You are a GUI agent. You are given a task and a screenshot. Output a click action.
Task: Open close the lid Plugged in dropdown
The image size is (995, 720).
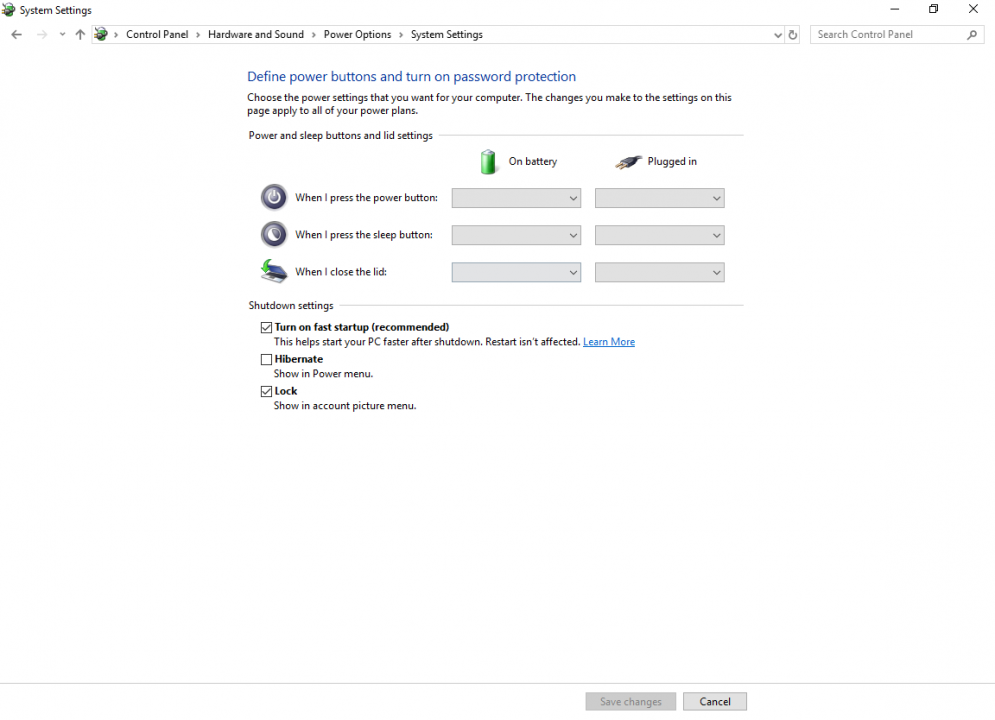[660, 272]
